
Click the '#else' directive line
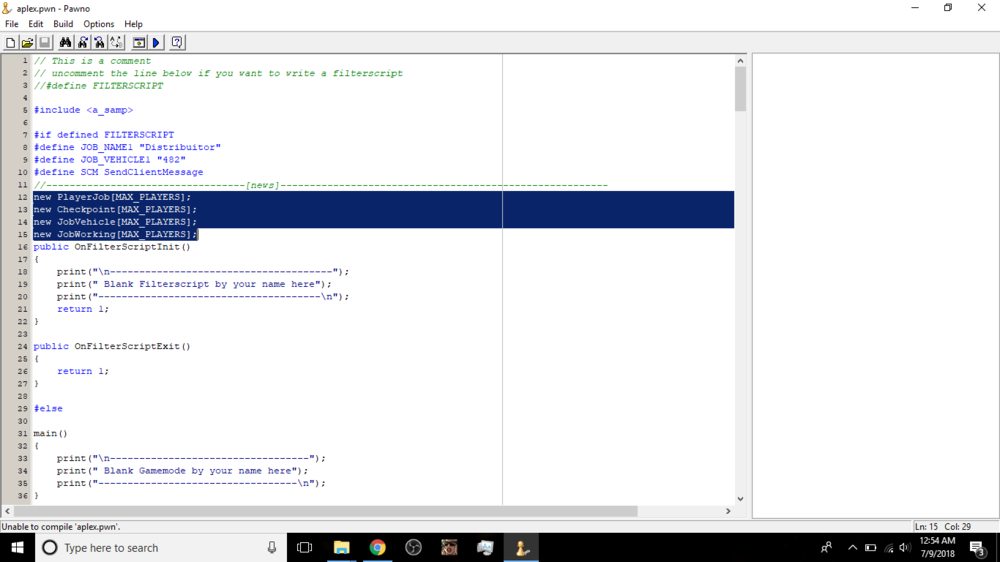pyautogui.click(x=48, y=408)
